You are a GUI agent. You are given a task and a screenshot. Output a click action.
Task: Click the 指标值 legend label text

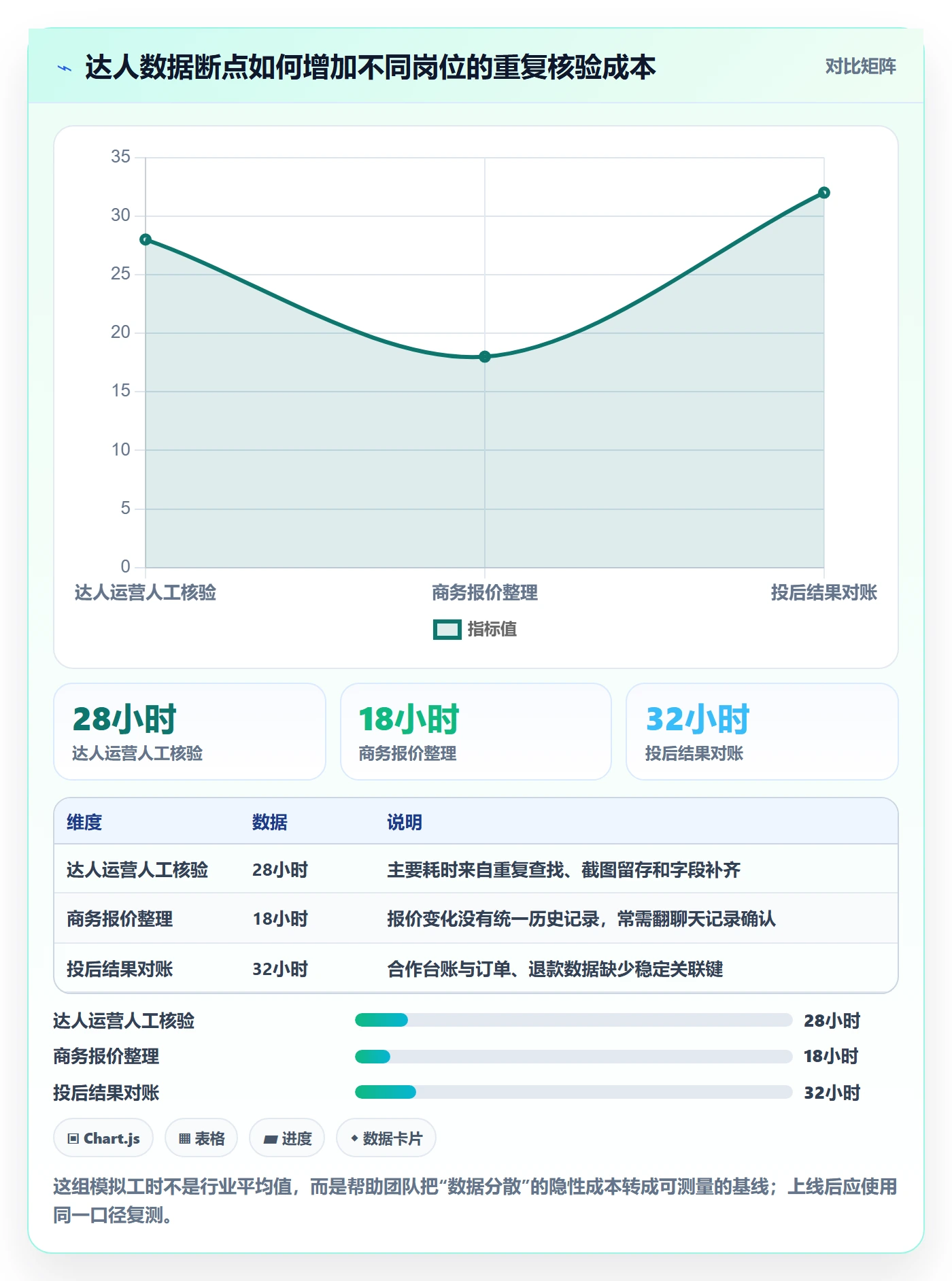(492, 630)
